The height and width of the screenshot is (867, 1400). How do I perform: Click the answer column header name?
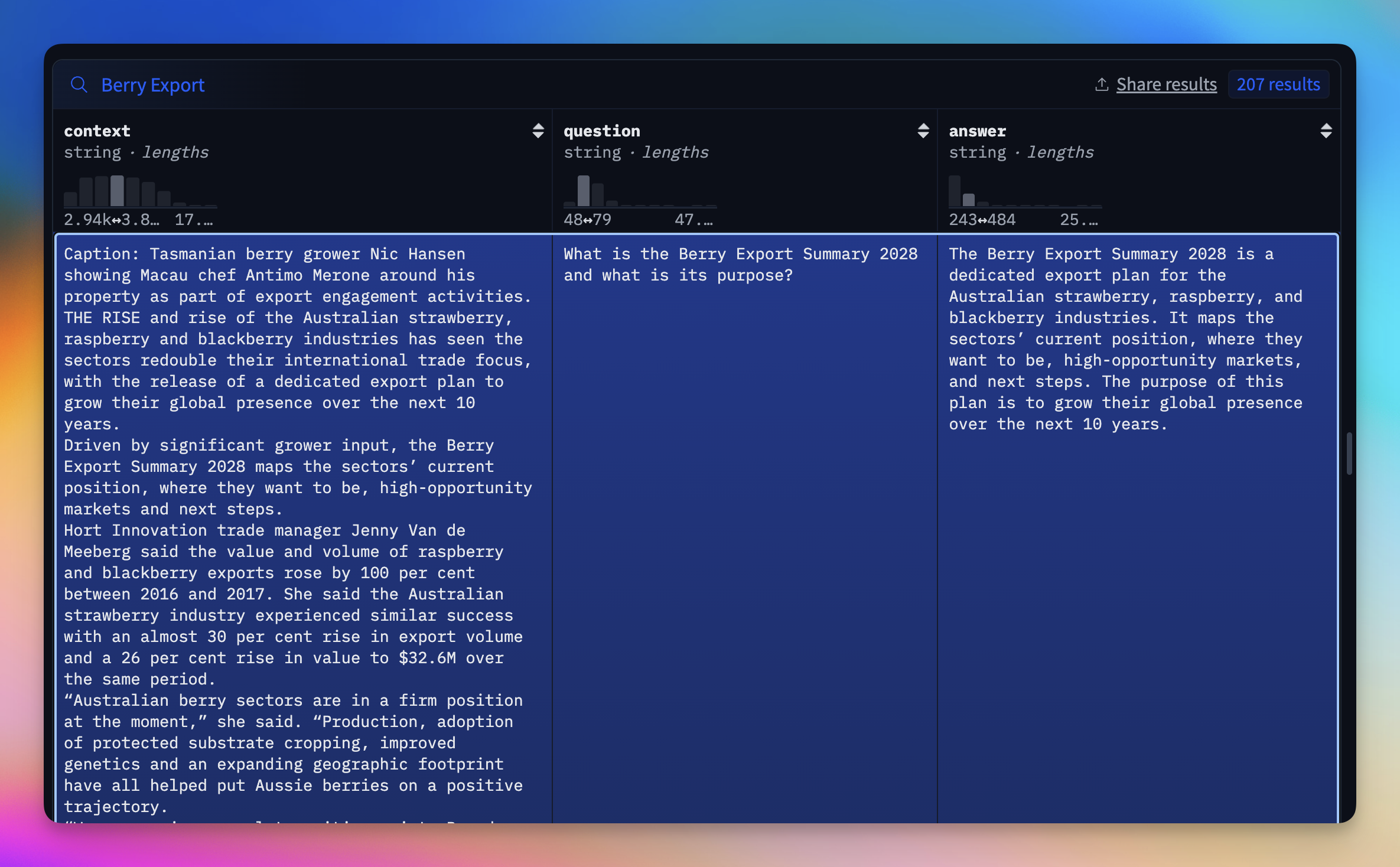[x=977, y=131]
